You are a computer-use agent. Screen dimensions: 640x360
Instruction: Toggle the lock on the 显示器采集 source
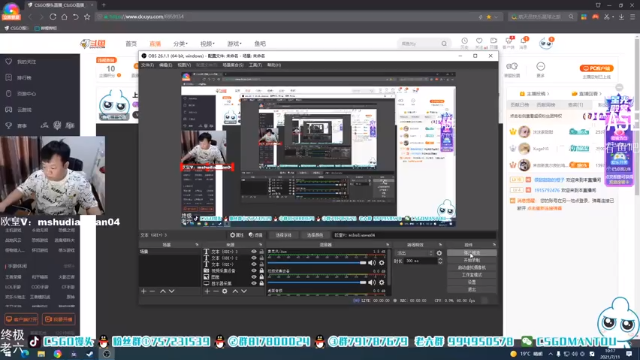262,283
